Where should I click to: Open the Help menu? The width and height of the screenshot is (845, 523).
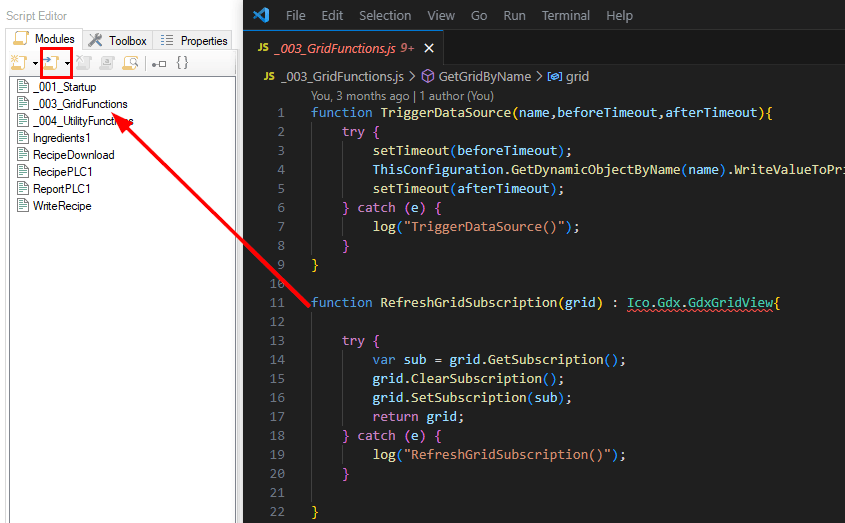click(619, 16)
